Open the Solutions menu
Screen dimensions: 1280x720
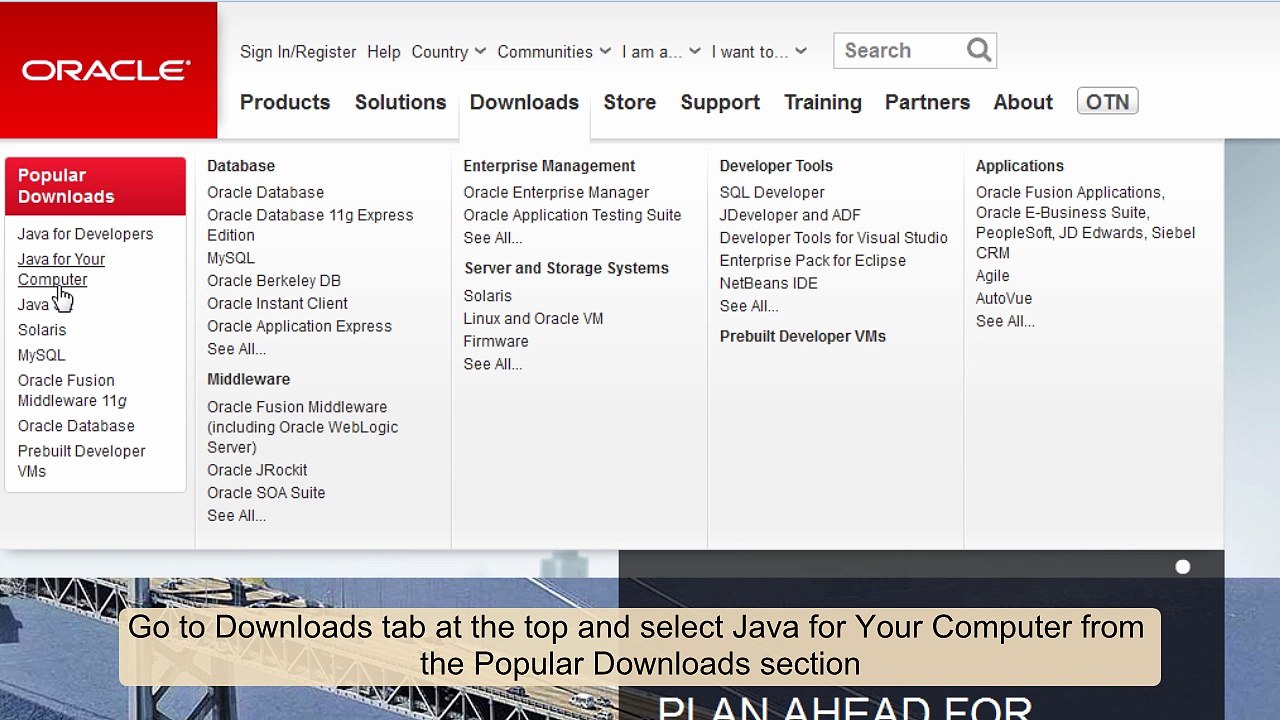[400, 102]
